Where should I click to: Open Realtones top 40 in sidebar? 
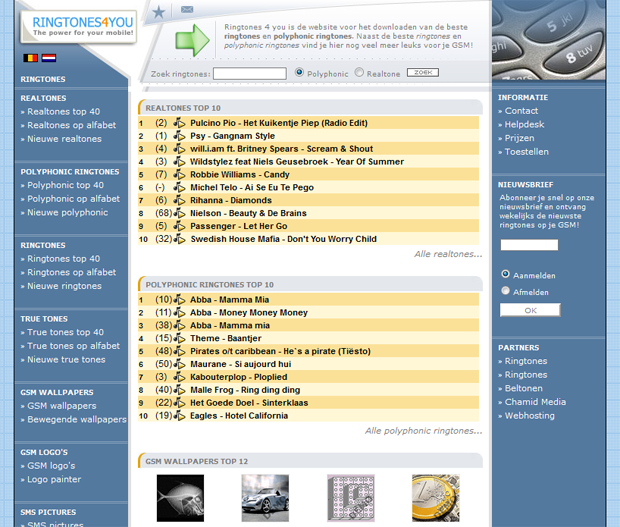(63, 112)
